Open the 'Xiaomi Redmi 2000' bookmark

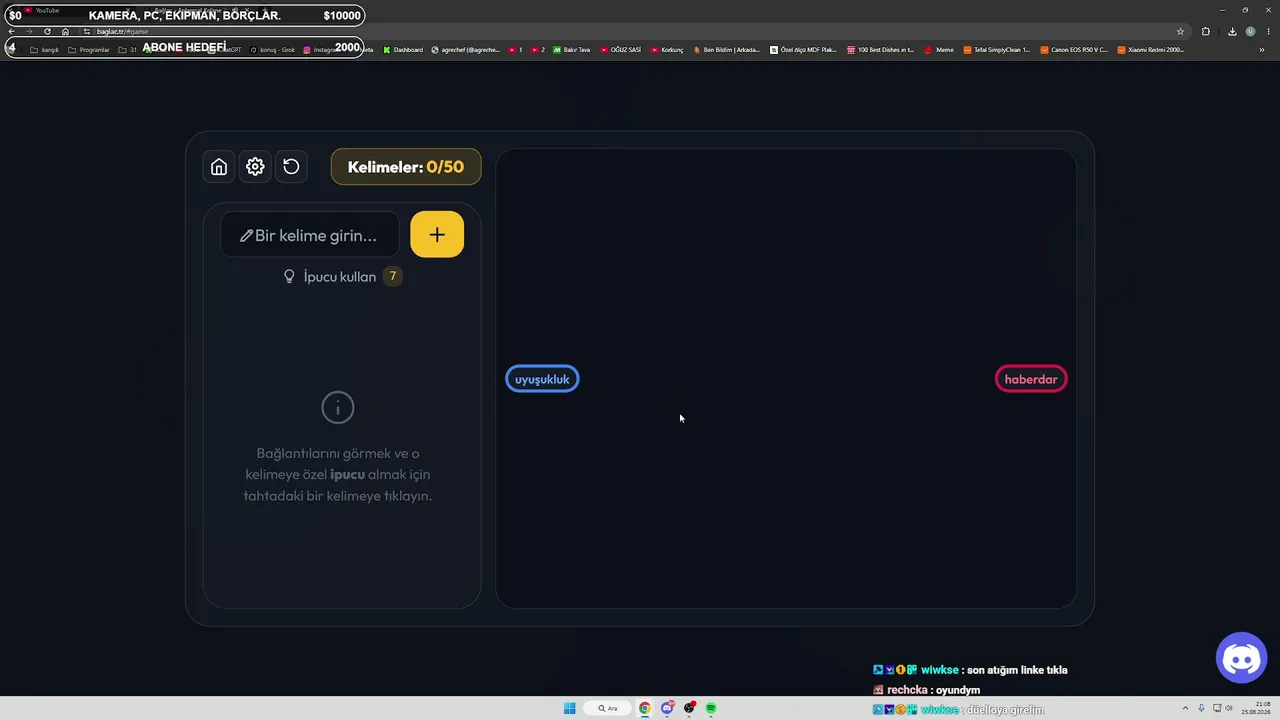point(1151,50)
